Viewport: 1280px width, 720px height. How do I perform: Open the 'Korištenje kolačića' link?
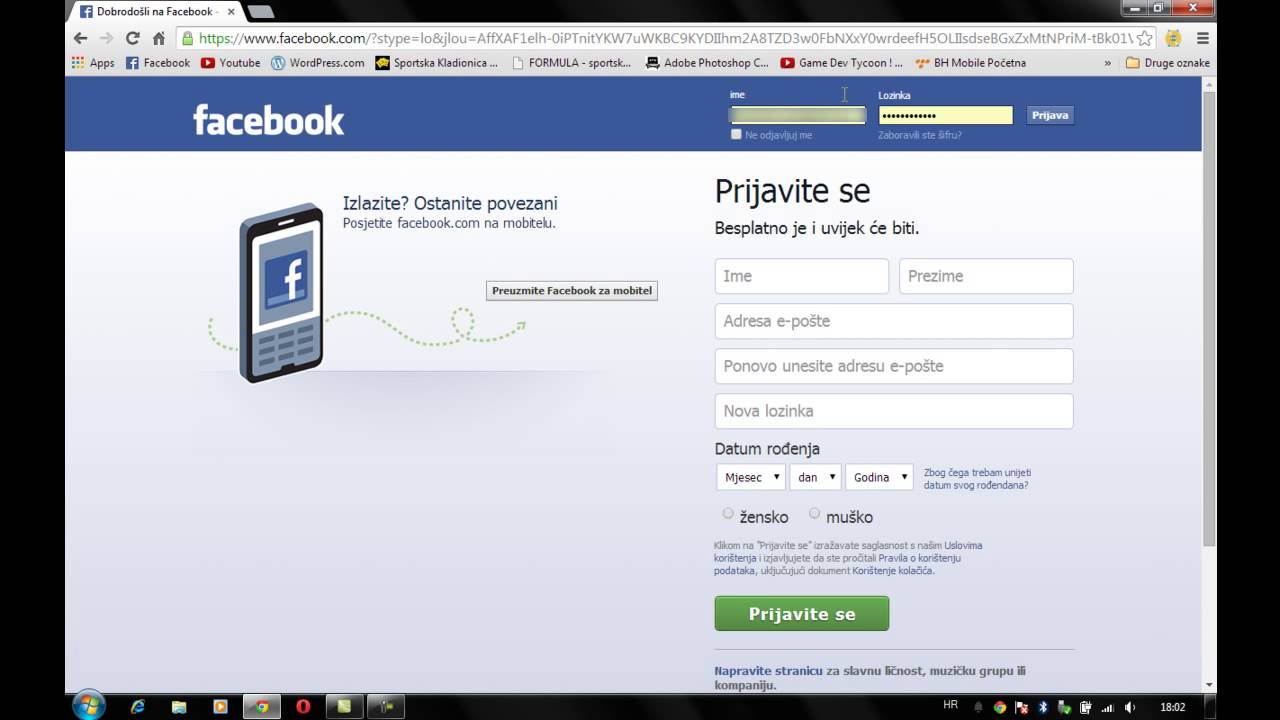click(x=892, y=570)
